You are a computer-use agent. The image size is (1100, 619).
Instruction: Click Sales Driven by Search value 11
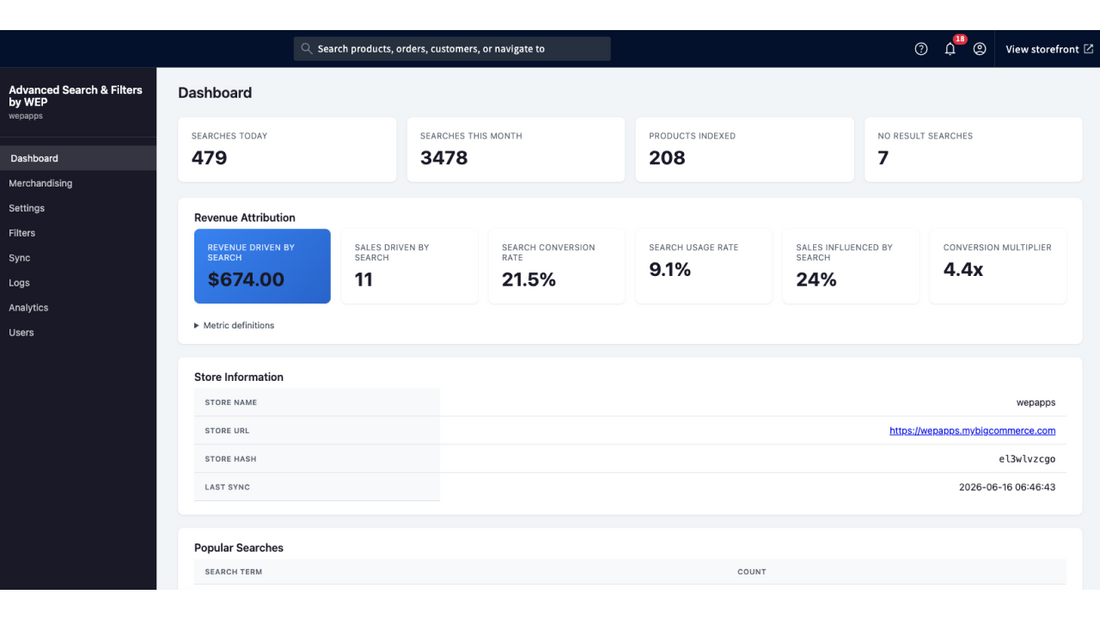point(363,279)
